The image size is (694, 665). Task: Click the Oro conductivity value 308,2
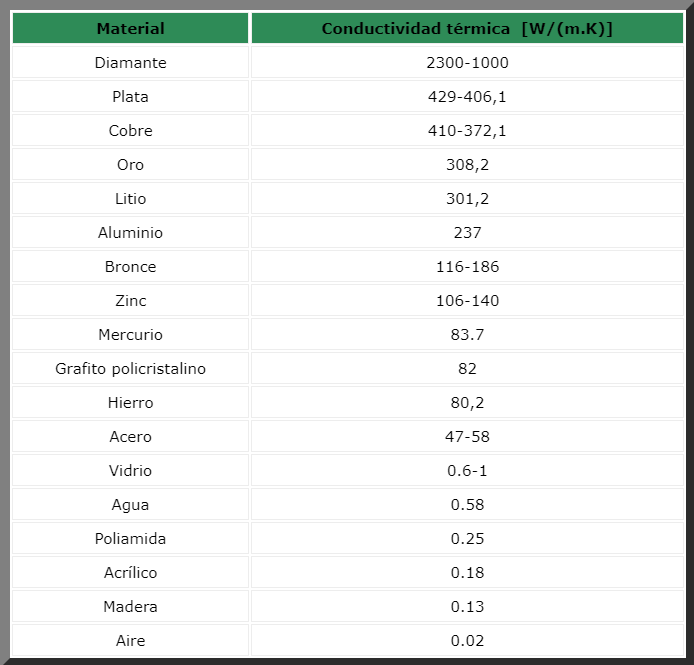[467, 165]
